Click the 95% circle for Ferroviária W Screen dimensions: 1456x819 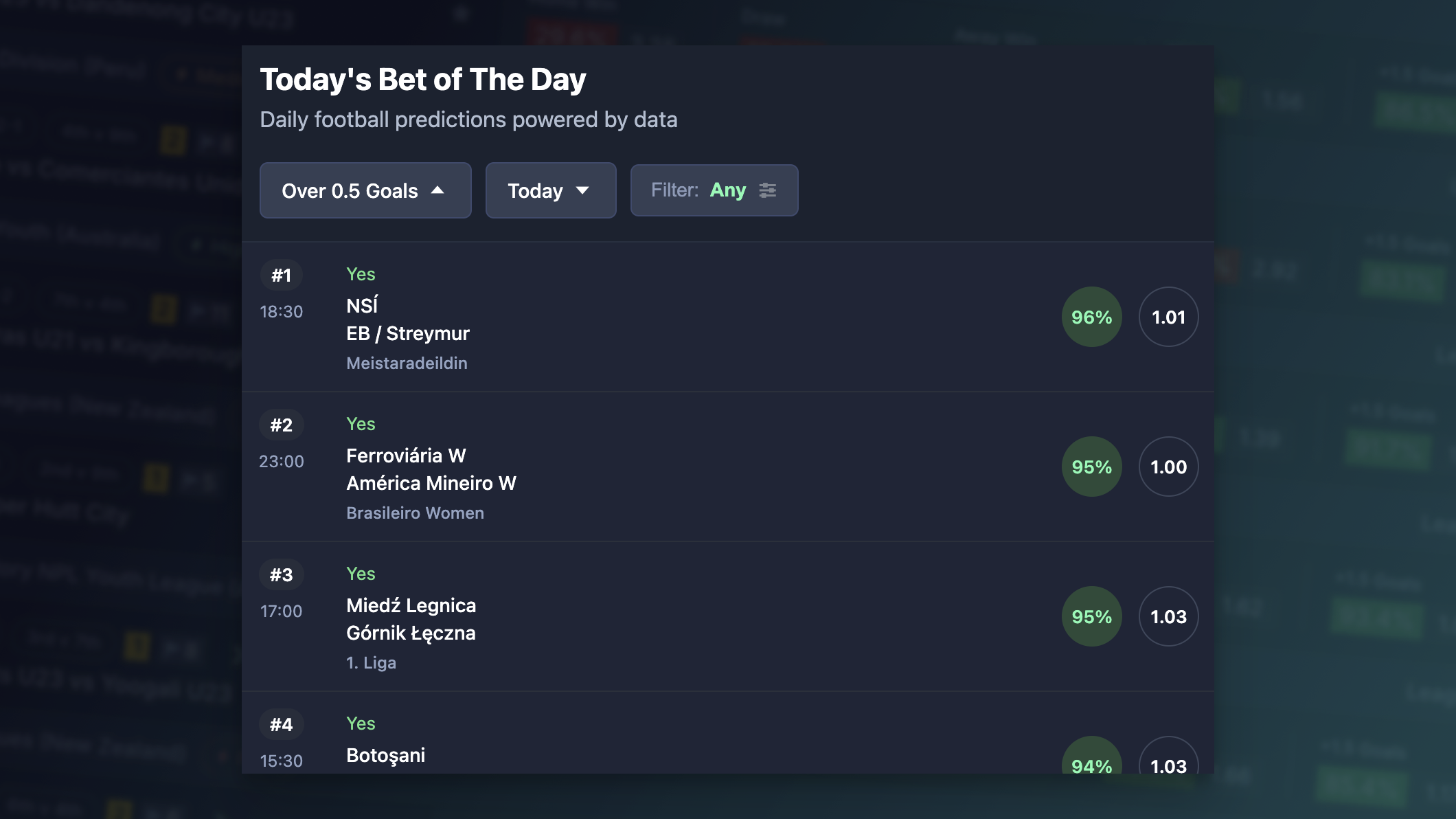1091,467
